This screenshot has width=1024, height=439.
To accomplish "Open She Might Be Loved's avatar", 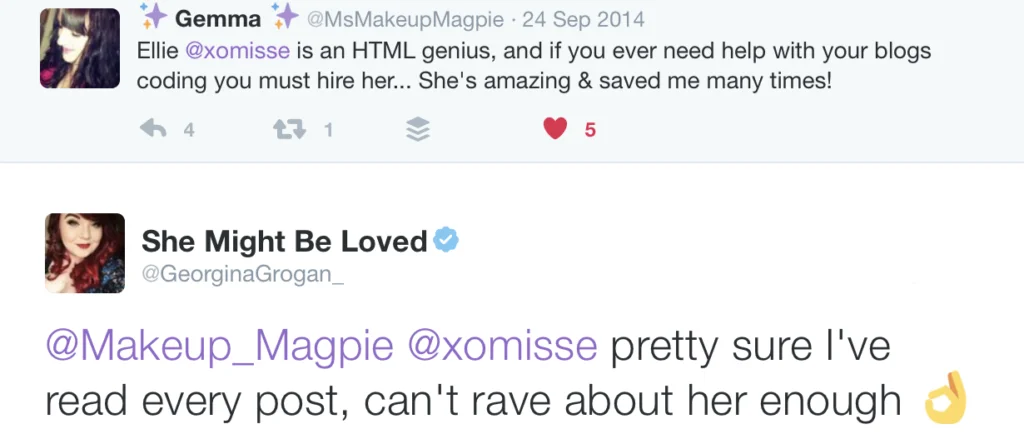I will [x=84, y=253].
